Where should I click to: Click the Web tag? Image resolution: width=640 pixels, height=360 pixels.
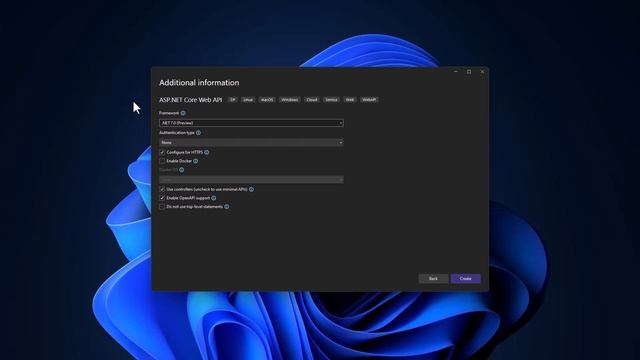coord(350,100)
